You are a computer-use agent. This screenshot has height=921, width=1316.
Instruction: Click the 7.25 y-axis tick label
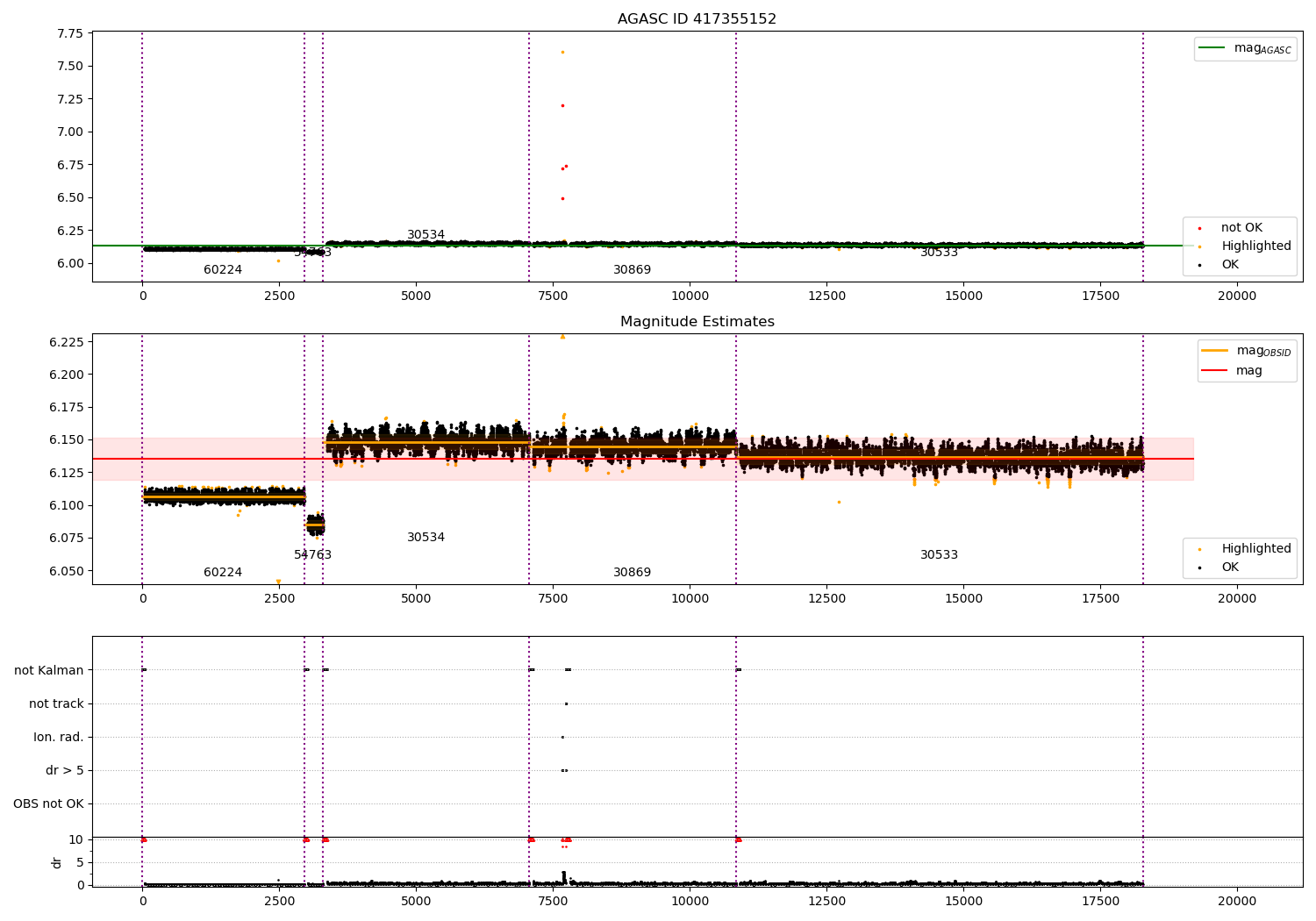69,99
